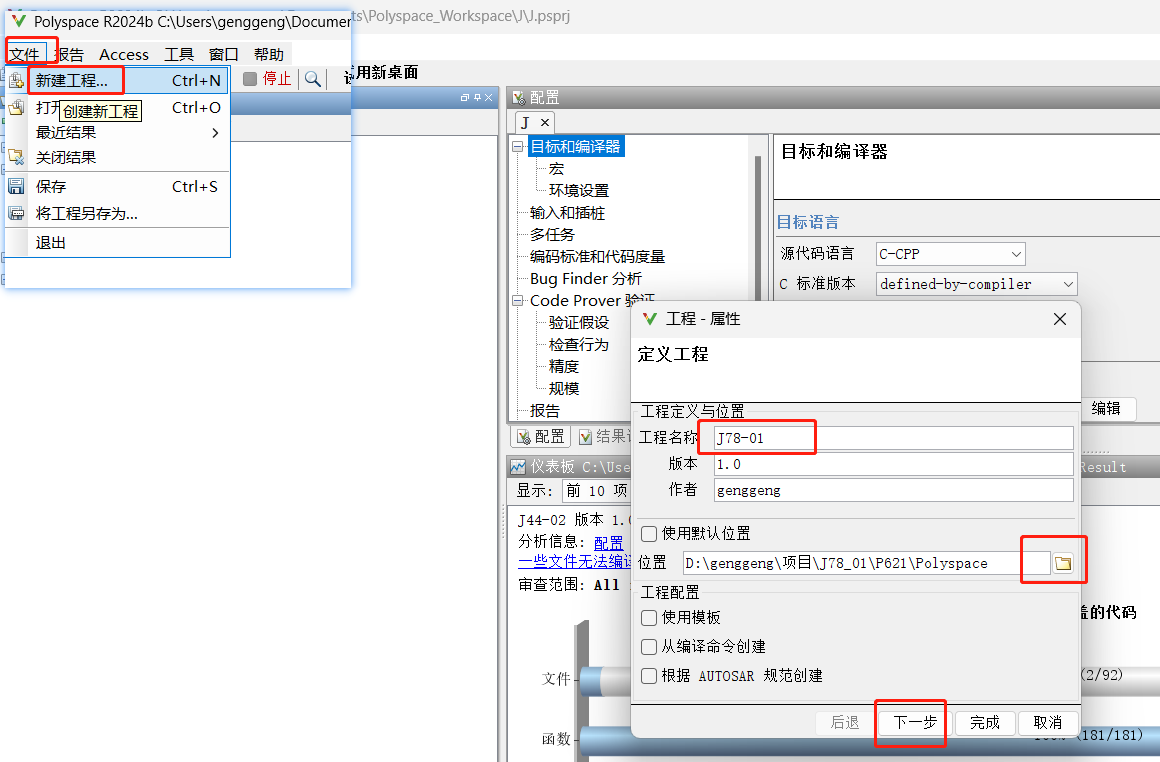Open the Access menu

coord(124,54)
